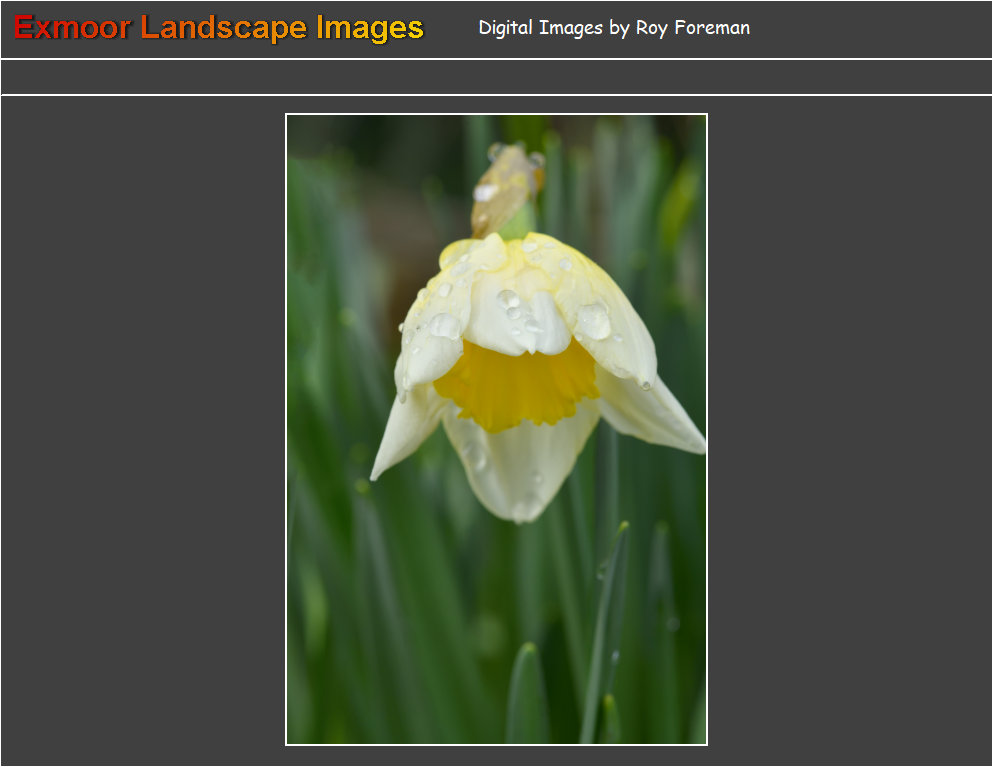Click the empty navigation bar below the header
This screenshot has width=993, height=767.
click(x=496, y=77)
